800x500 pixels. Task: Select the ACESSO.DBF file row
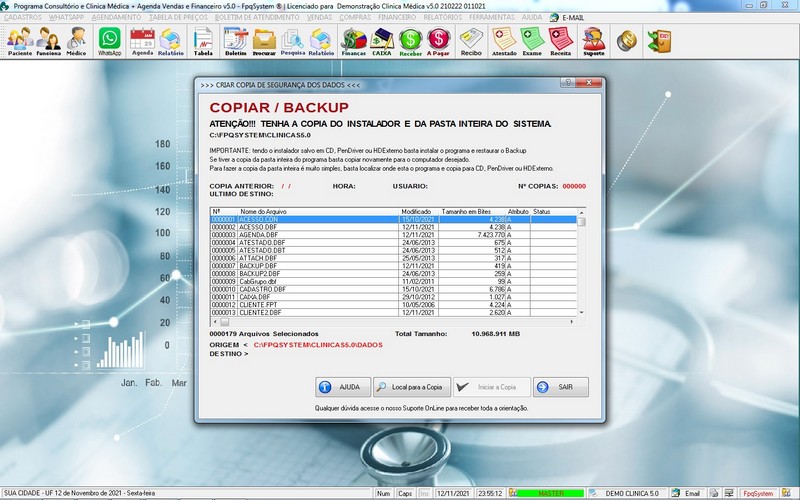pyautogui.click(x=393, y=227)
